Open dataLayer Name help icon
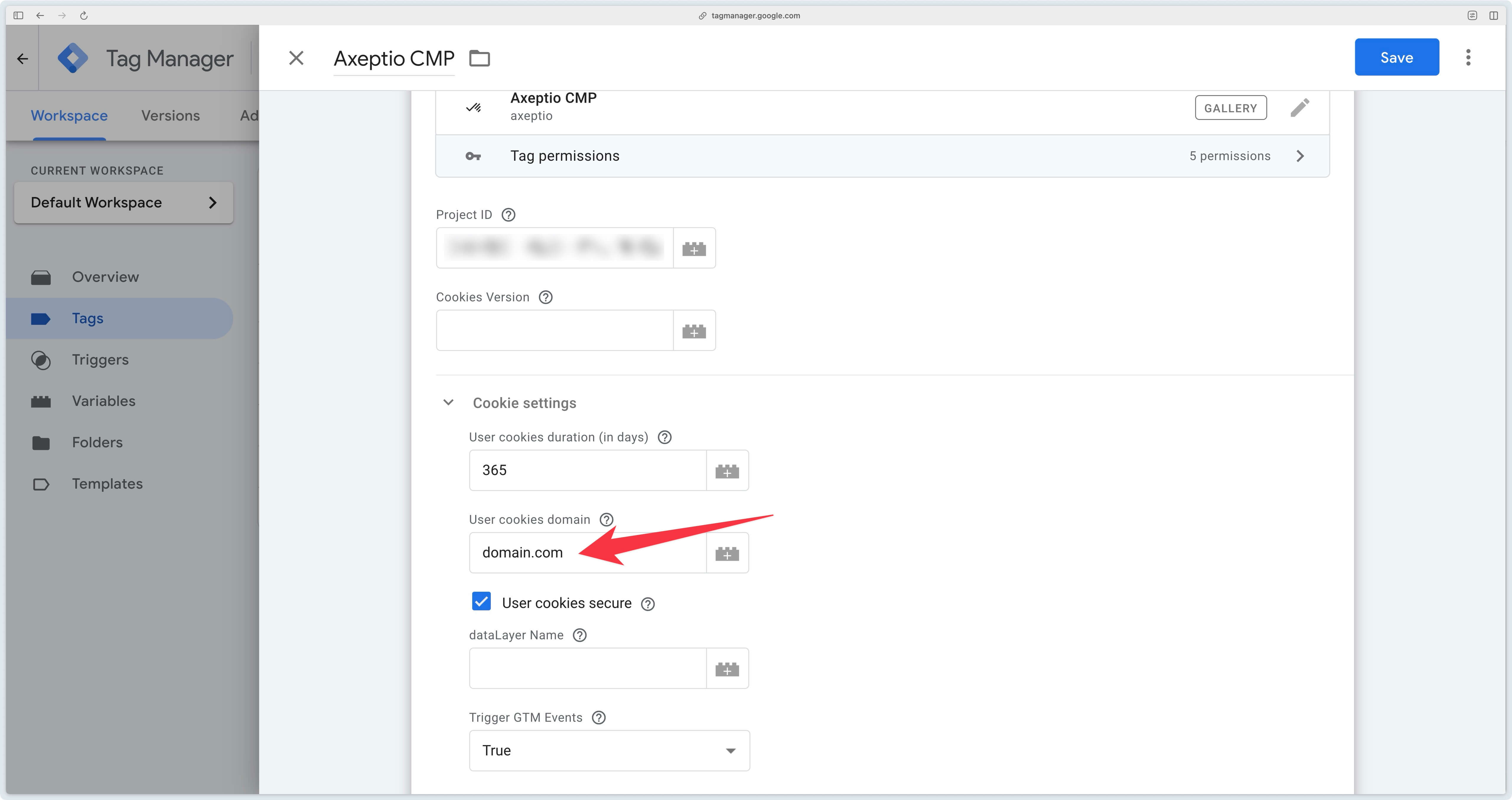The image size is (1512, 800). 579,635
